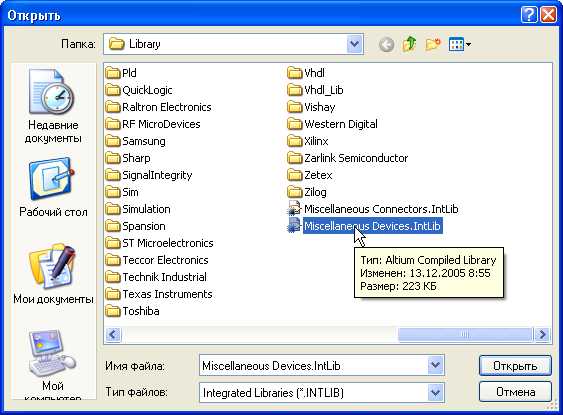Click the dialog Help question button

coord(529,15)
